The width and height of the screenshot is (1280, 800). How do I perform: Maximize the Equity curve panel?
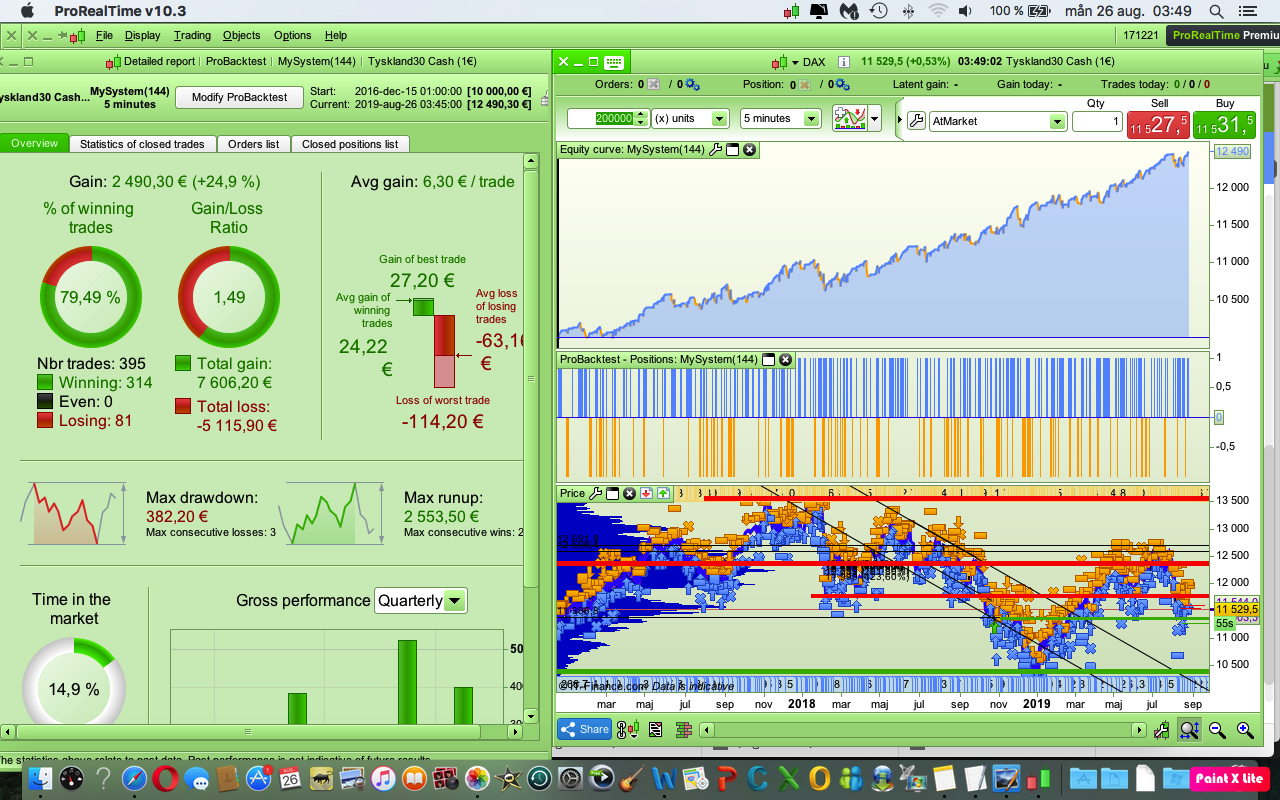(732, 150)
